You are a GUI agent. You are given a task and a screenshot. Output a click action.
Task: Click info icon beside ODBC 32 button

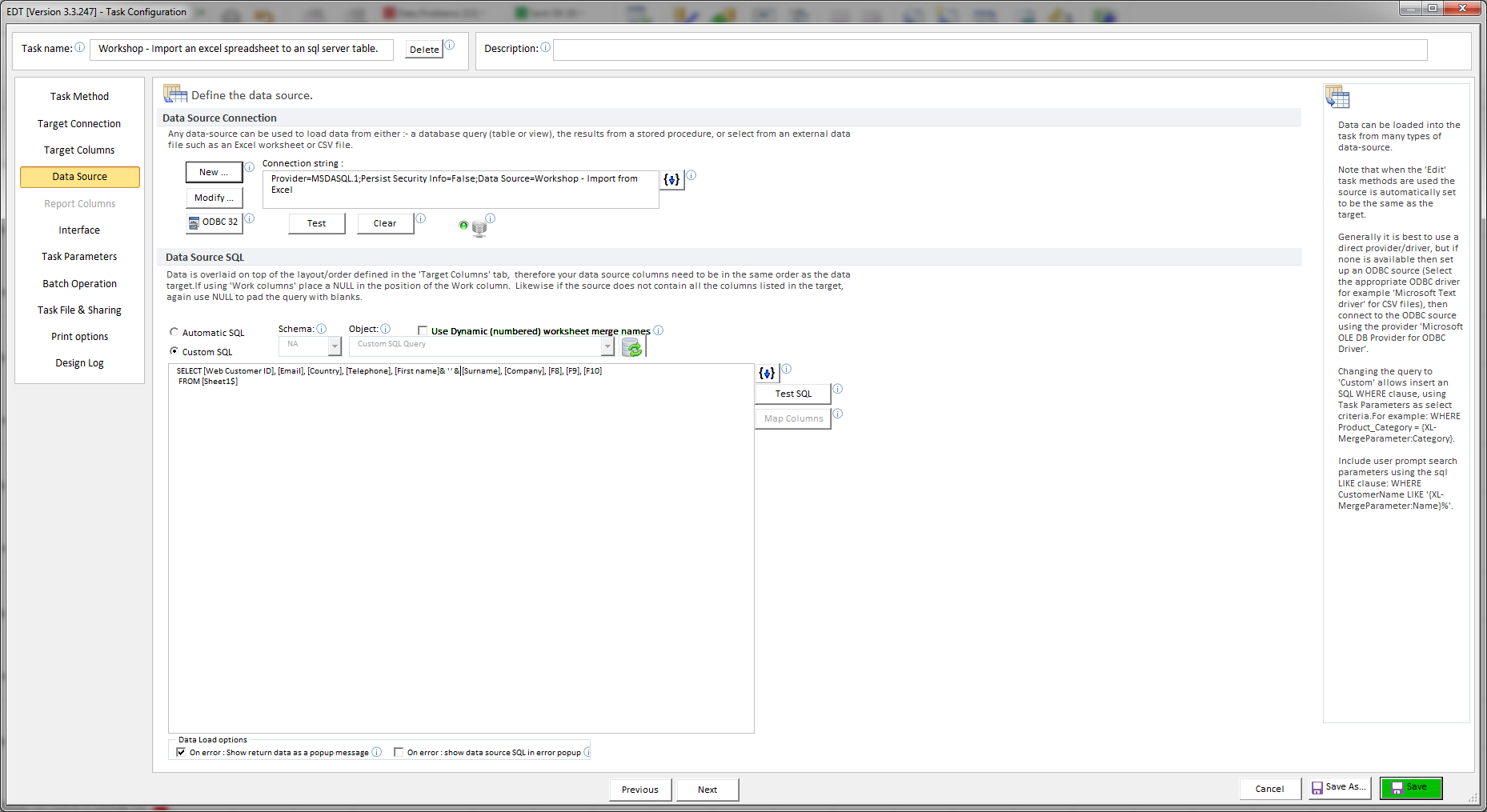point(249,218)
